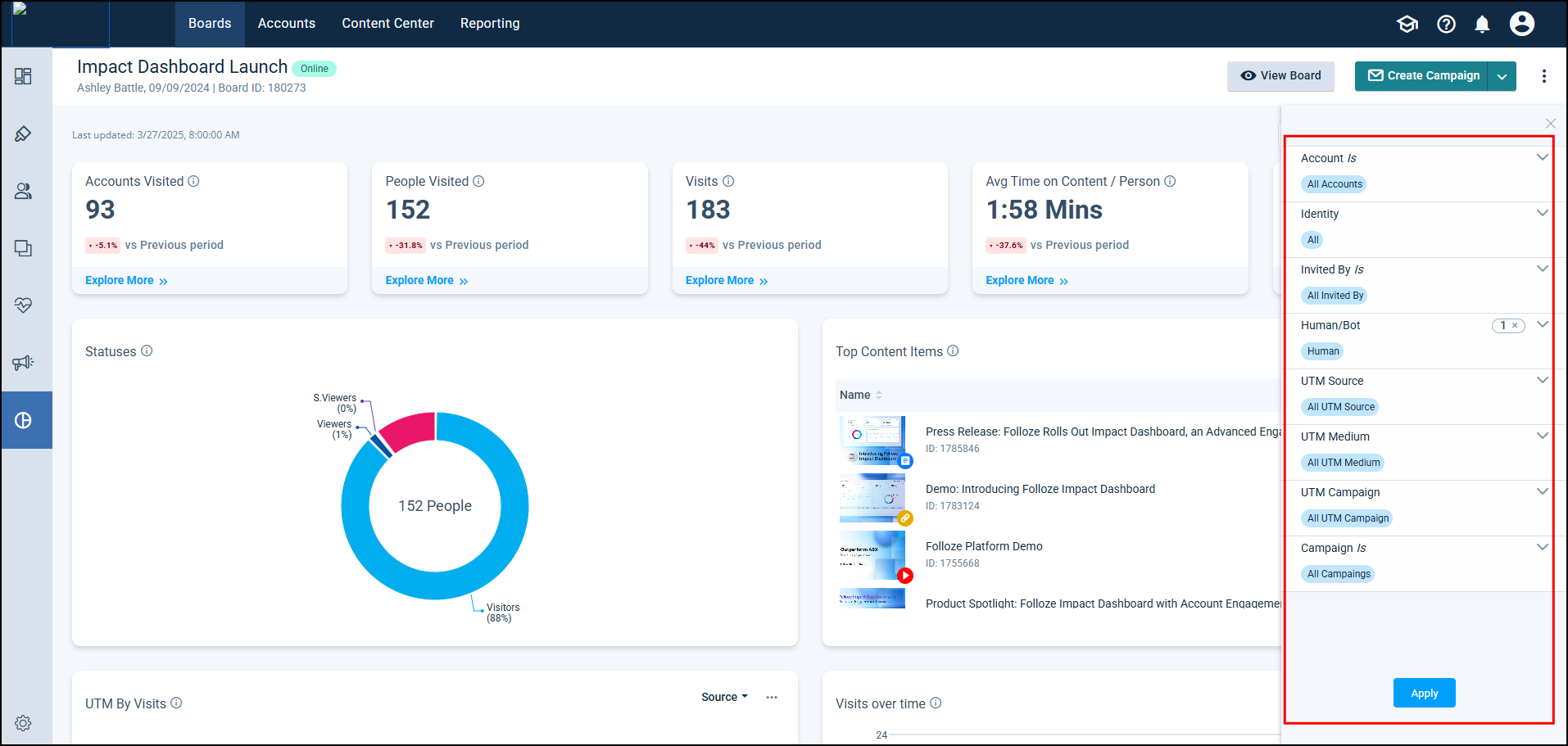
Task: Click the notifications bell icon
Action: point(1482,25)
